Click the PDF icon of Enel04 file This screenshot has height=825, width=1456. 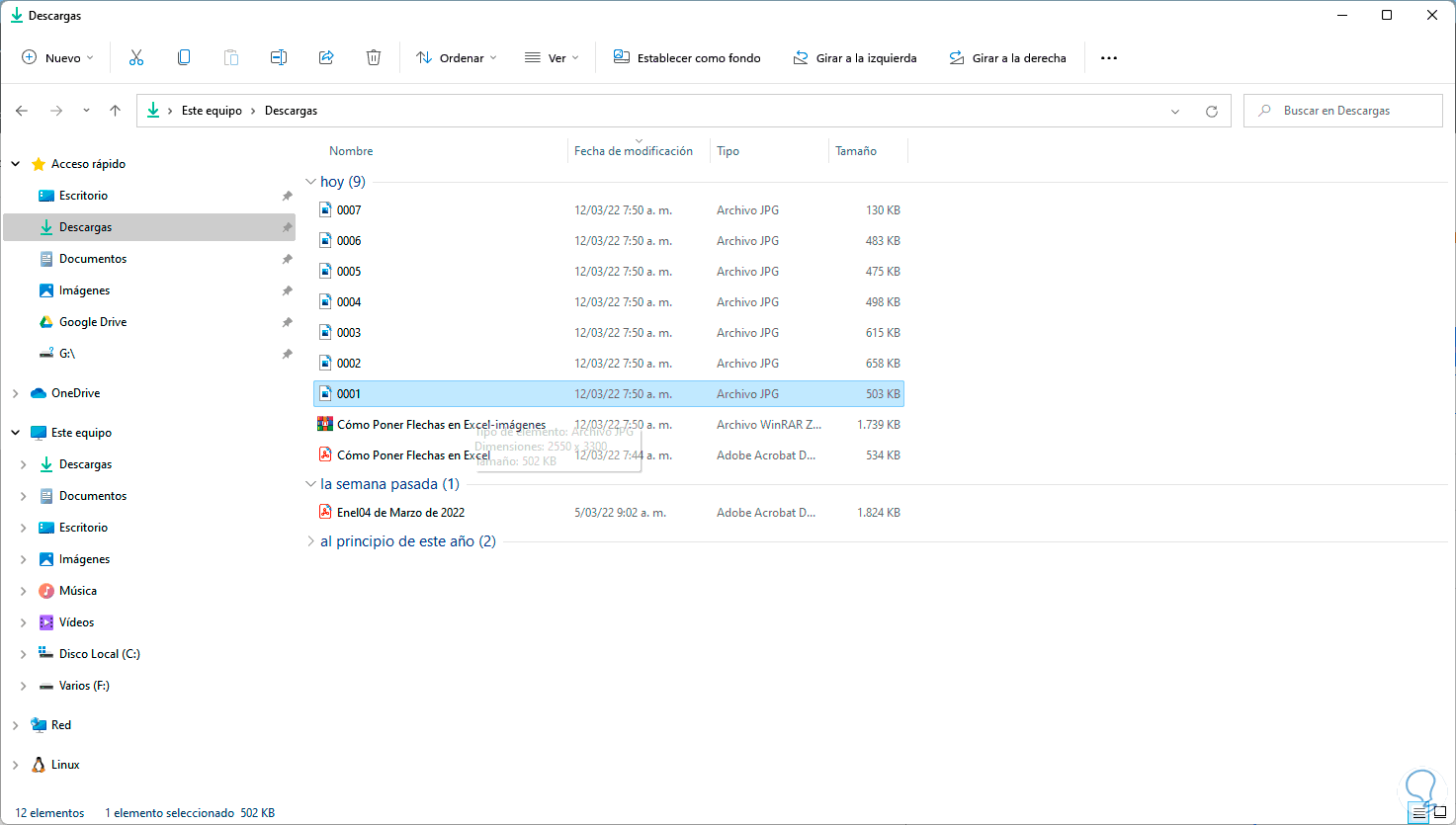tap(325, 512)
